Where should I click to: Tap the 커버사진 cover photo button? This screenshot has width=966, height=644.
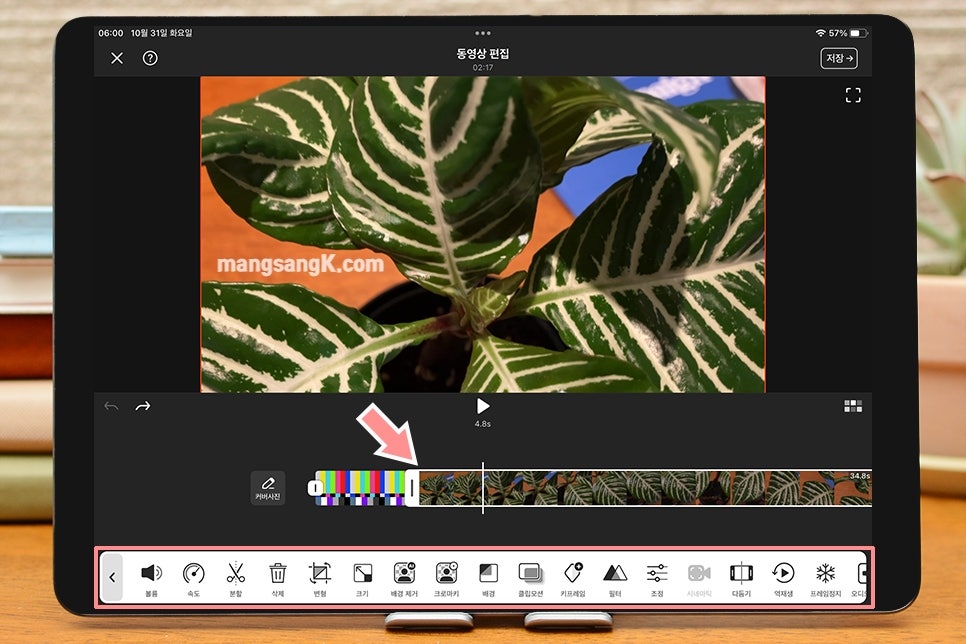[267, 488]
